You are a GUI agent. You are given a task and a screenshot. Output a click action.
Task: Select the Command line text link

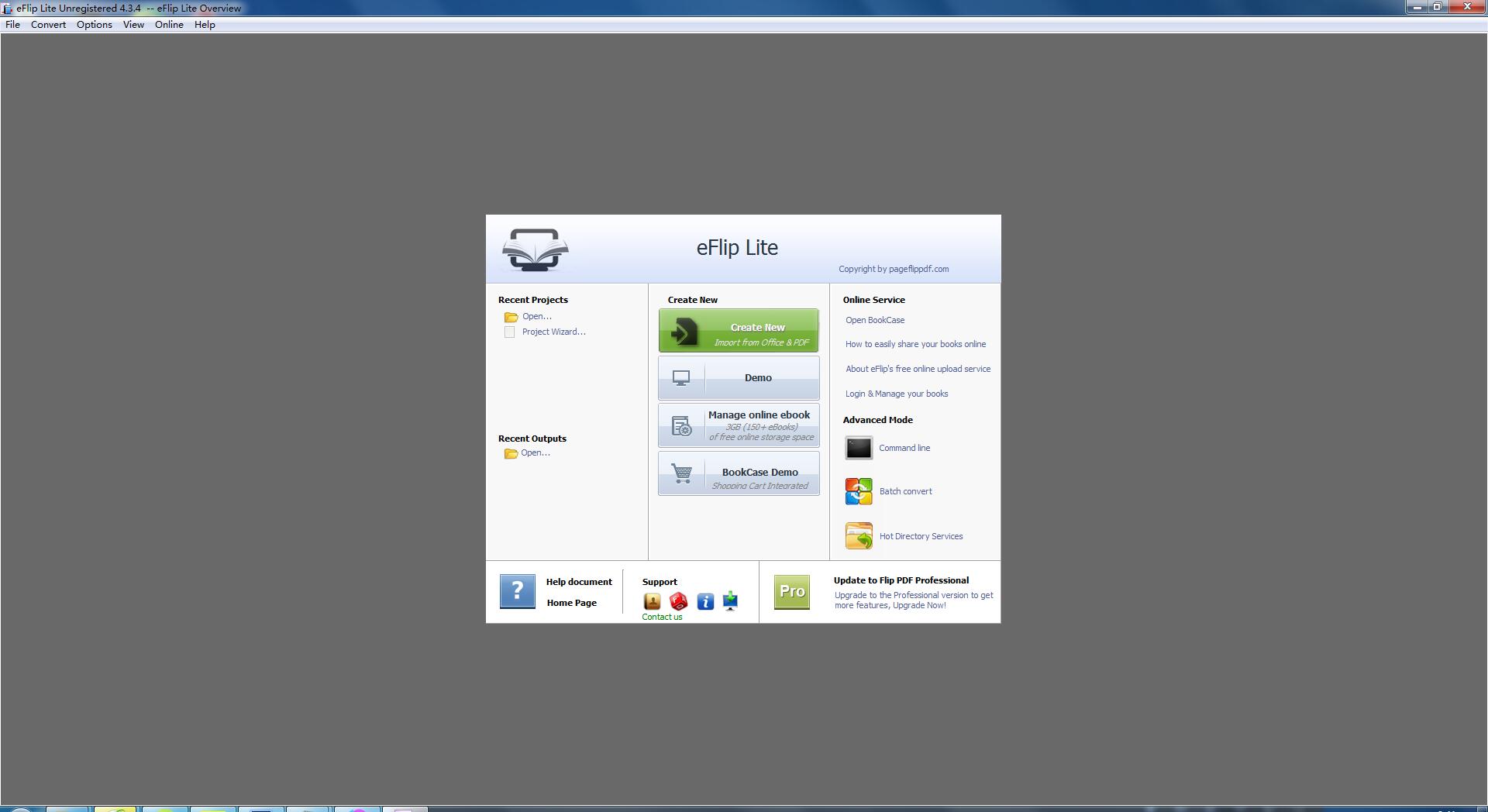click(904, 448)
